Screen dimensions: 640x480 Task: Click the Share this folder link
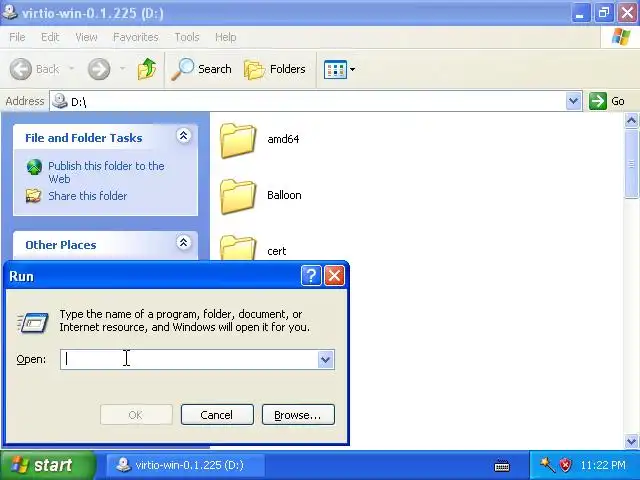88,196
